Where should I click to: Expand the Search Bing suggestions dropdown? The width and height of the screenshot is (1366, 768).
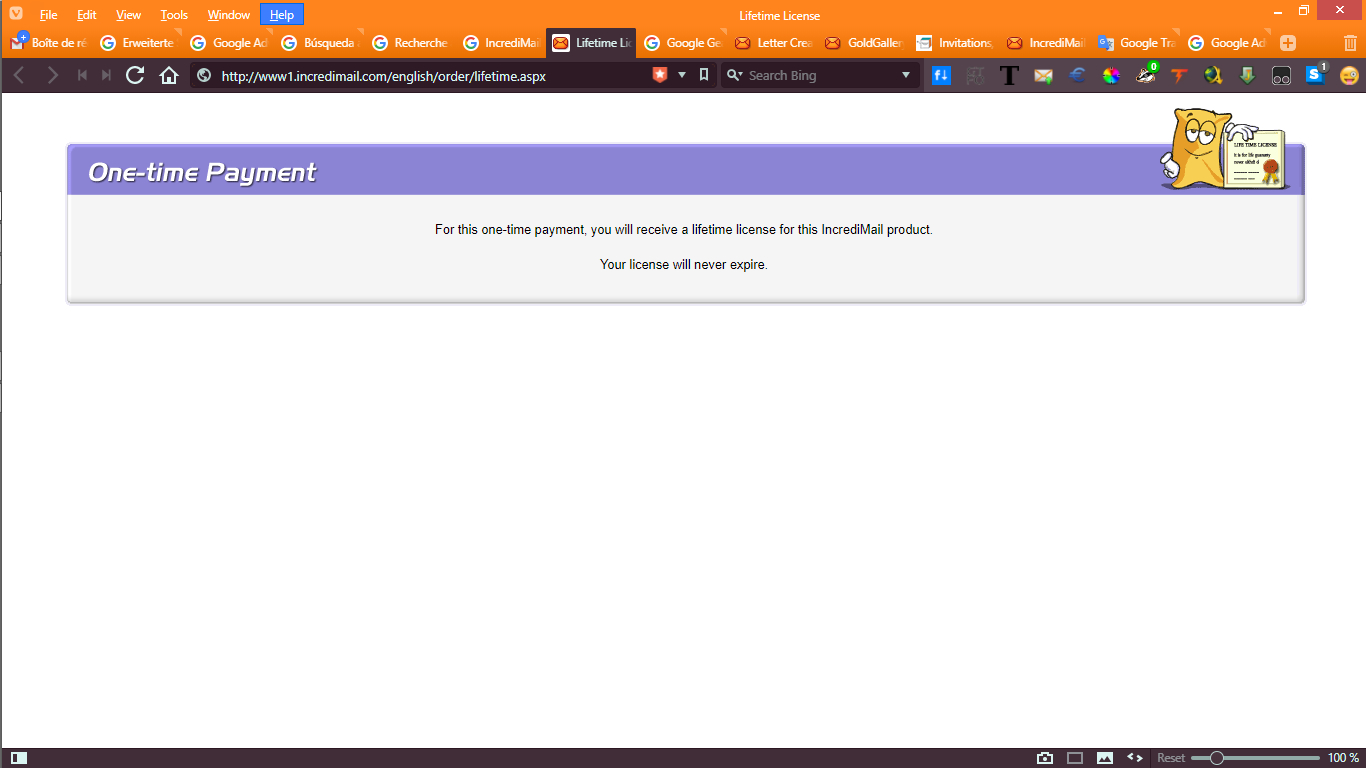point(906,75)
